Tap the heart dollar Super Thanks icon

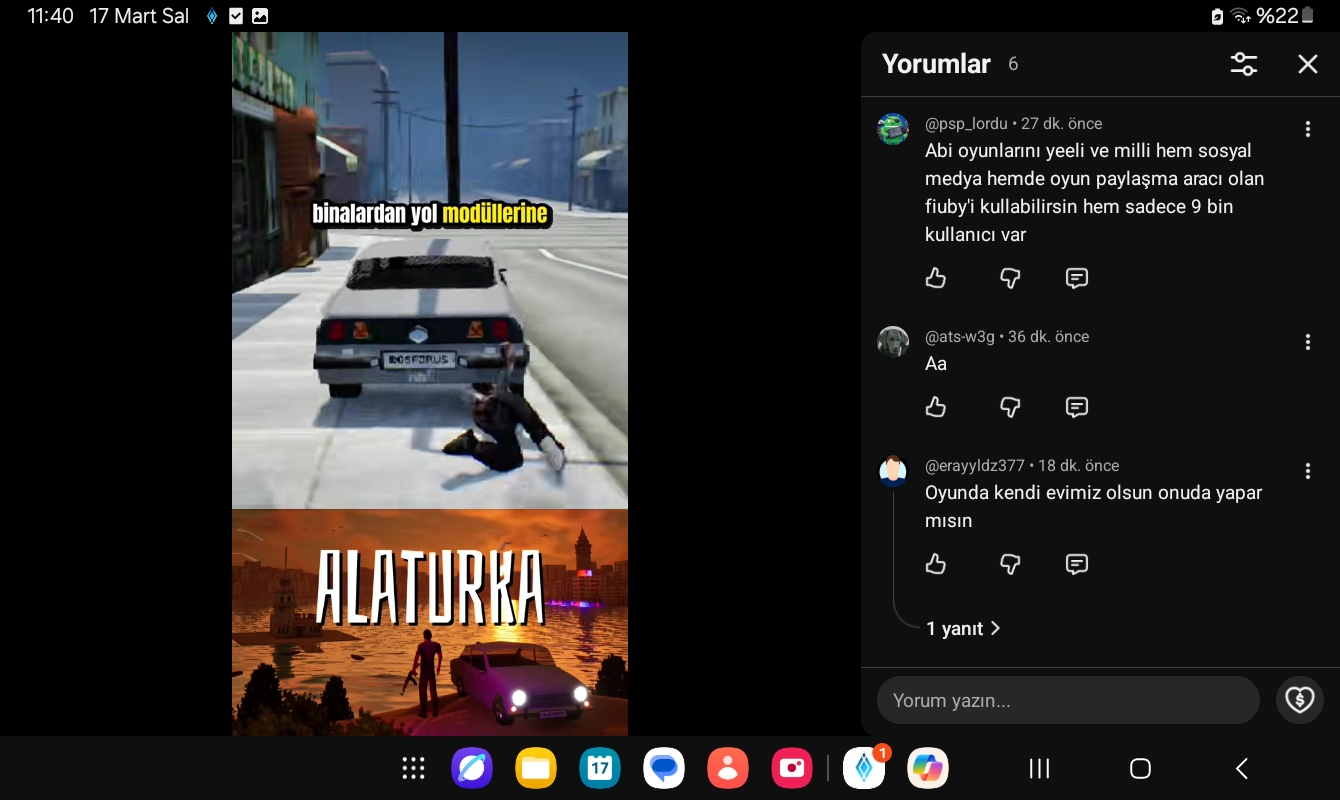click(1299, 700)
